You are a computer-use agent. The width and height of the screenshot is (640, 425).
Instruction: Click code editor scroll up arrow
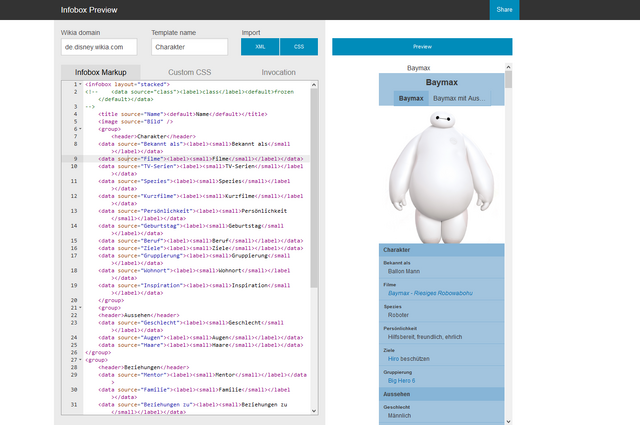pyautogui.click(x=314, y=85)
